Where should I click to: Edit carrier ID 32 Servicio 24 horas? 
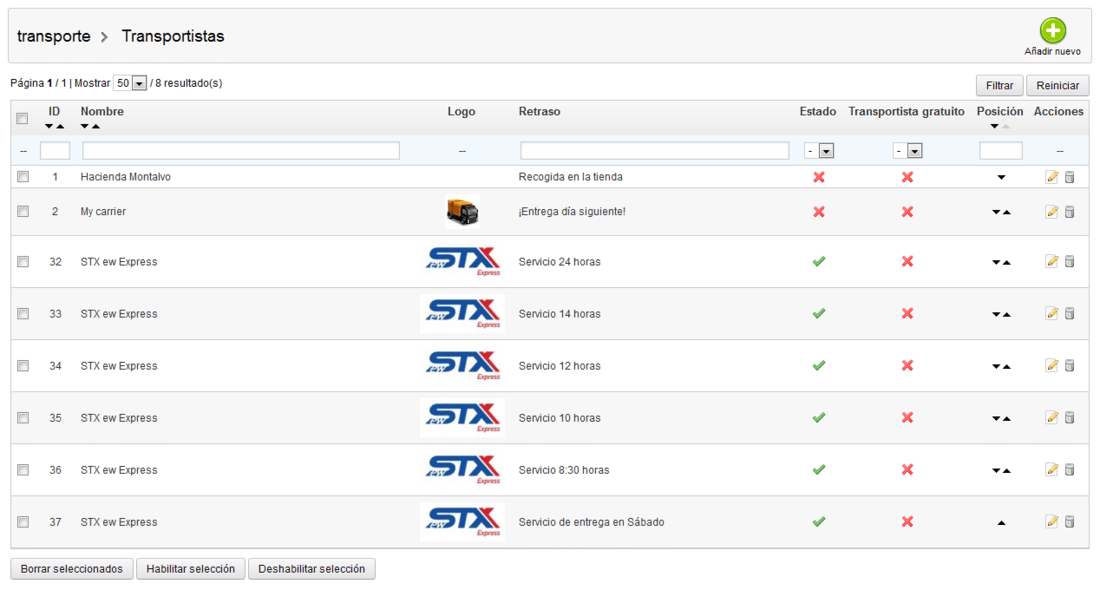point(1051,261)
